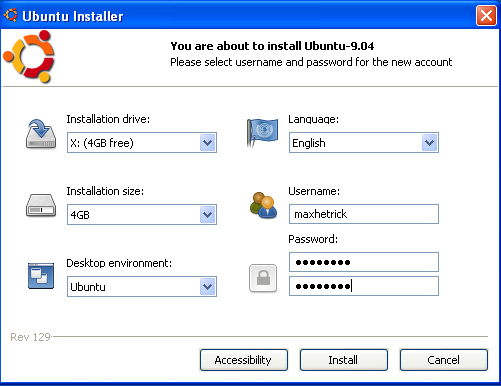Start installation with the Install button
Screen dimensions: 501x386
[x=344, y=360]
